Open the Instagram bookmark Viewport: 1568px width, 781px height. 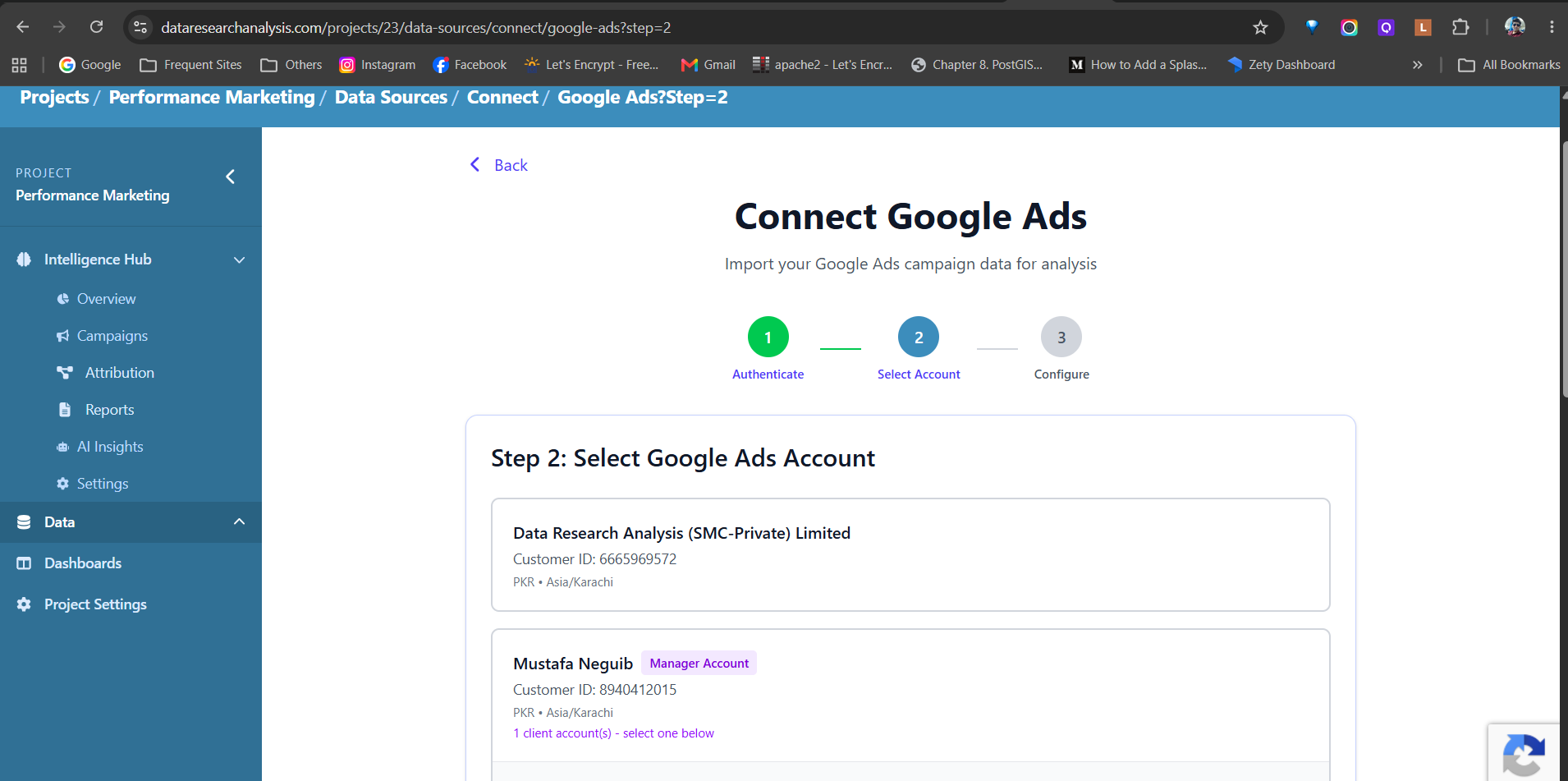(378, 65)
